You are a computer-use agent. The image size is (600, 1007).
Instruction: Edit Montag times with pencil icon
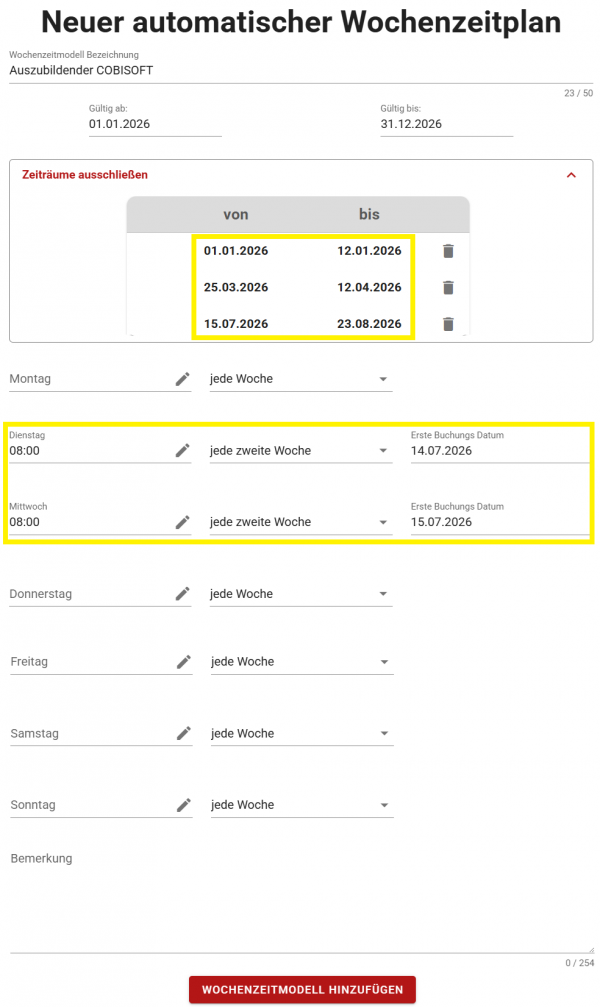pos(182,379)
